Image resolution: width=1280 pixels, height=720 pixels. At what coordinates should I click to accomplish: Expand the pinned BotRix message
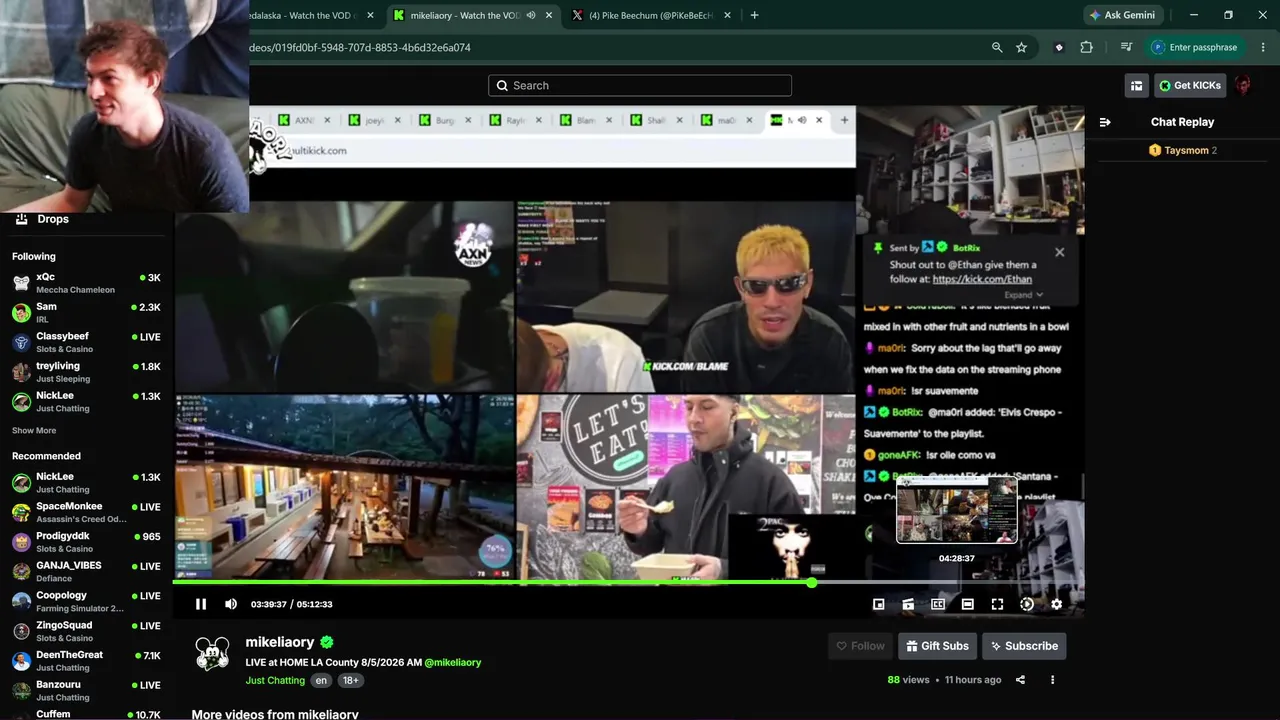(x=1024, y=295)
